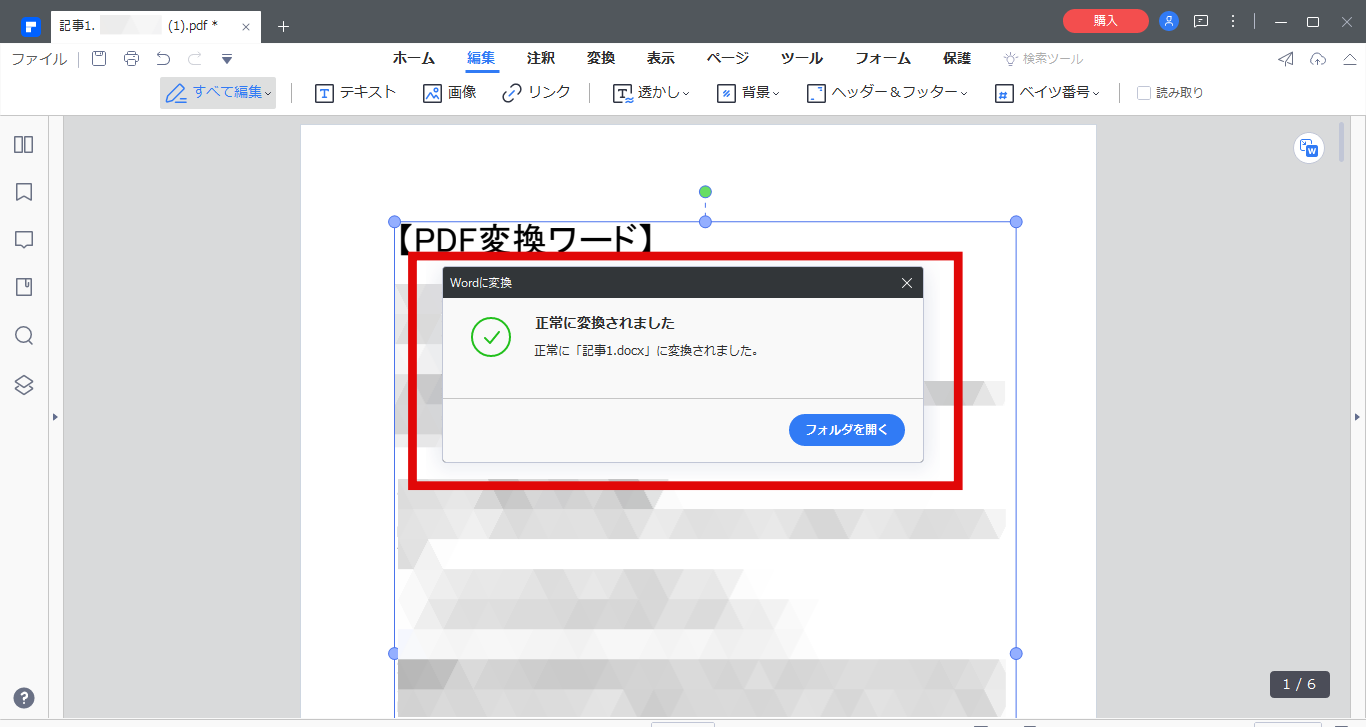Open the page thumbnails panel icon
1366x727 pixels.
pos(24,144)
